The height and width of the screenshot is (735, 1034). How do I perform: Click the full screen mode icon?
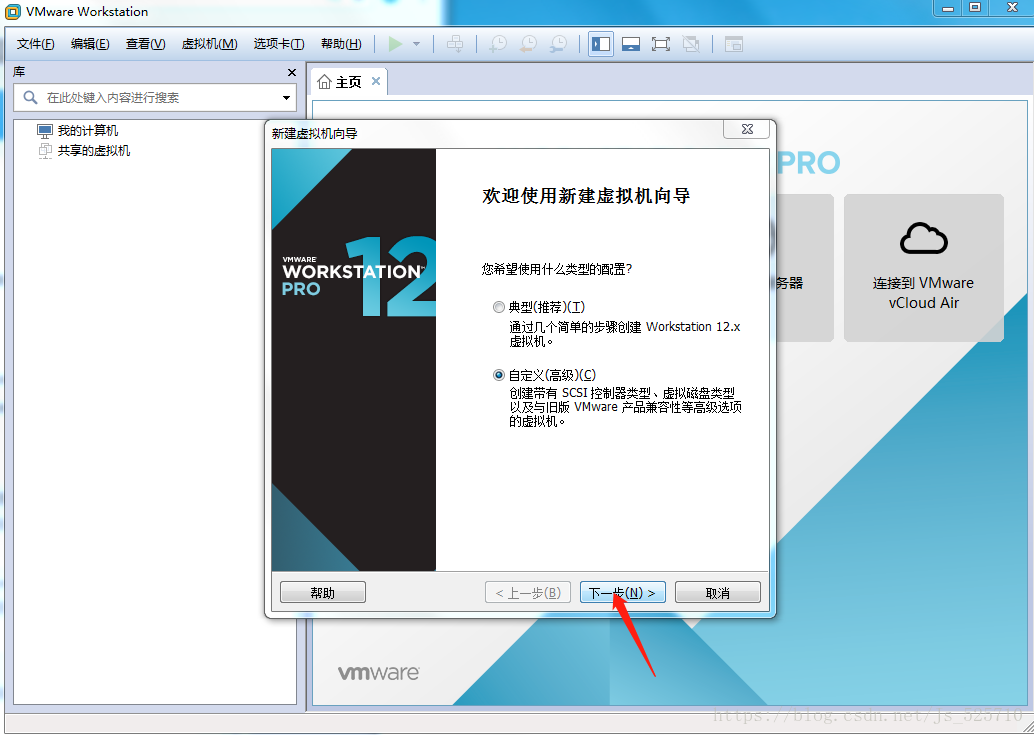click(x=661, y=44)
